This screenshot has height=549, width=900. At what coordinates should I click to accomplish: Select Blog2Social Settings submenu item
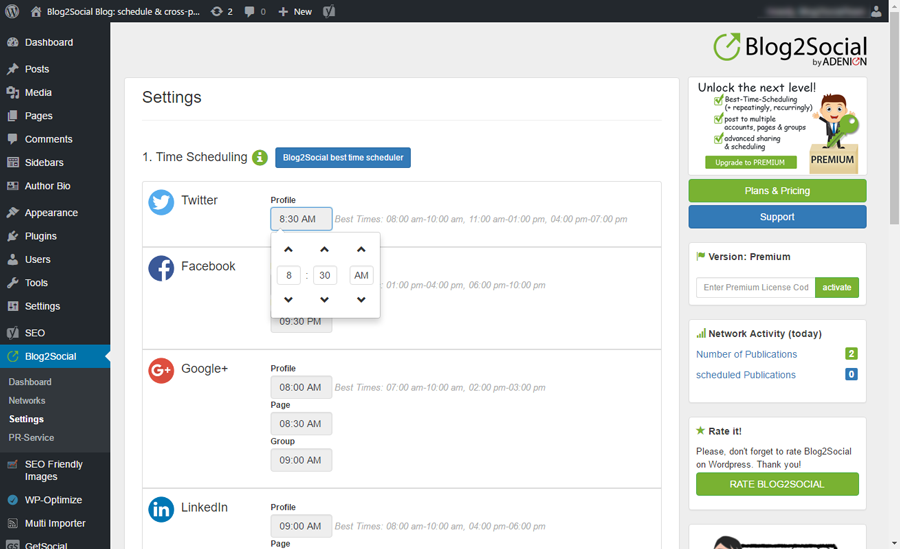tap(26, 419)
